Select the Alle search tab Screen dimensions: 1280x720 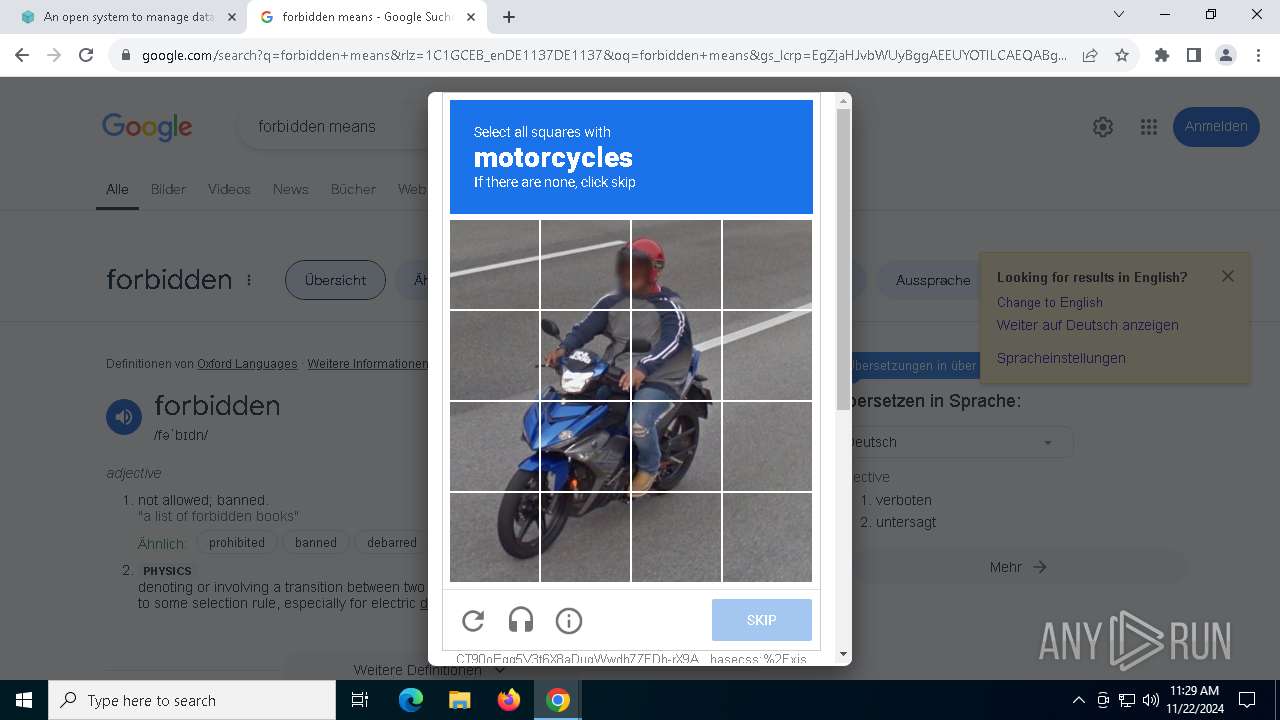coord(117,189)
